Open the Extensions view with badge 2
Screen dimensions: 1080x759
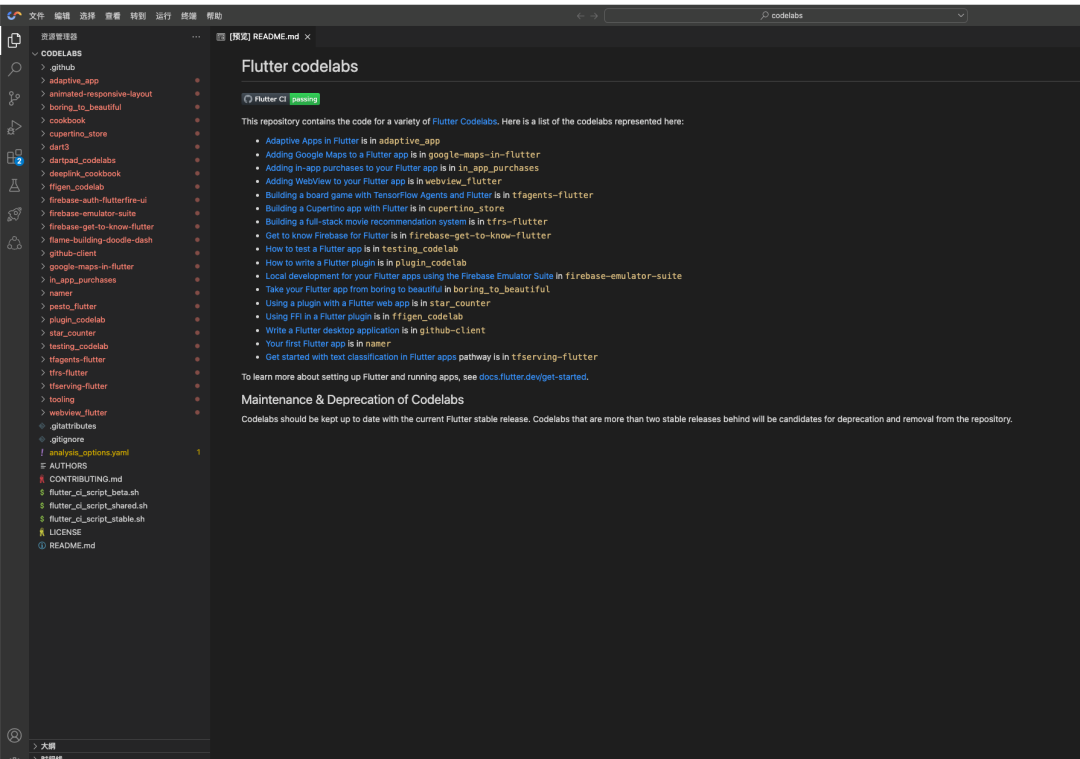click(x=14, y=157)
